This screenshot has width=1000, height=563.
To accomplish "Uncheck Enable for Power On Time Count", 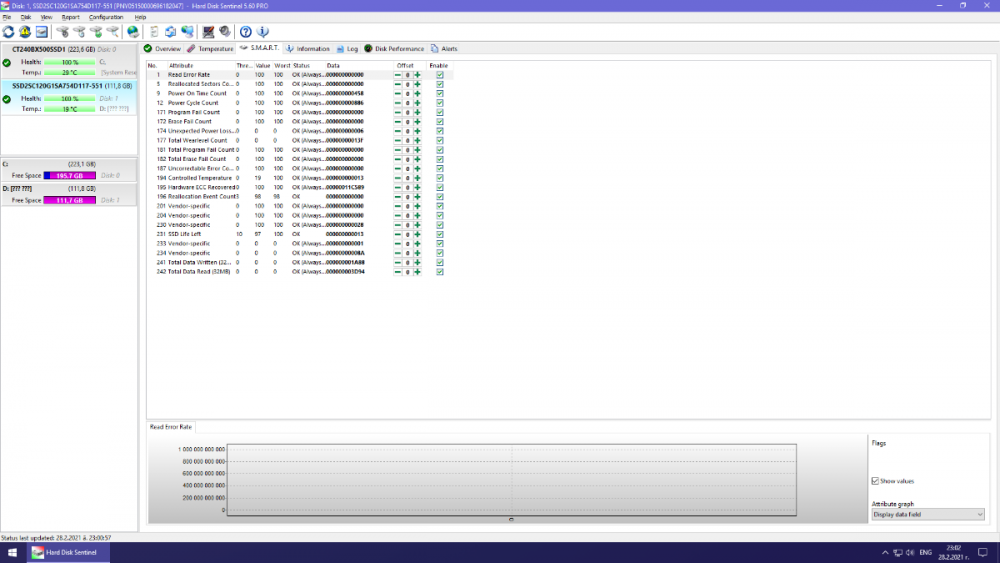I will pyautogui.click(x=440, y=93).
